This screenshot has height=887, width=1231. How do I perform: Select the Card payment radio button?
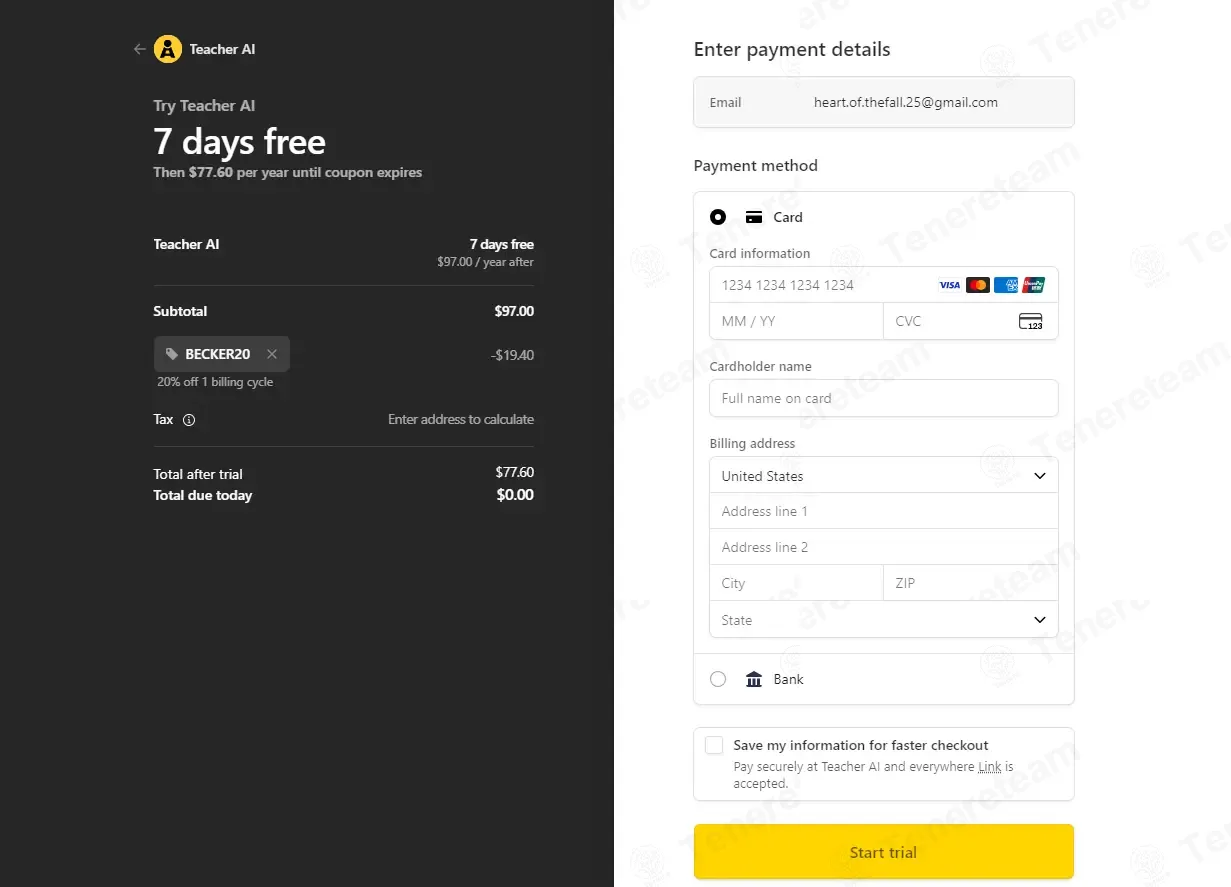pos(718,217)
